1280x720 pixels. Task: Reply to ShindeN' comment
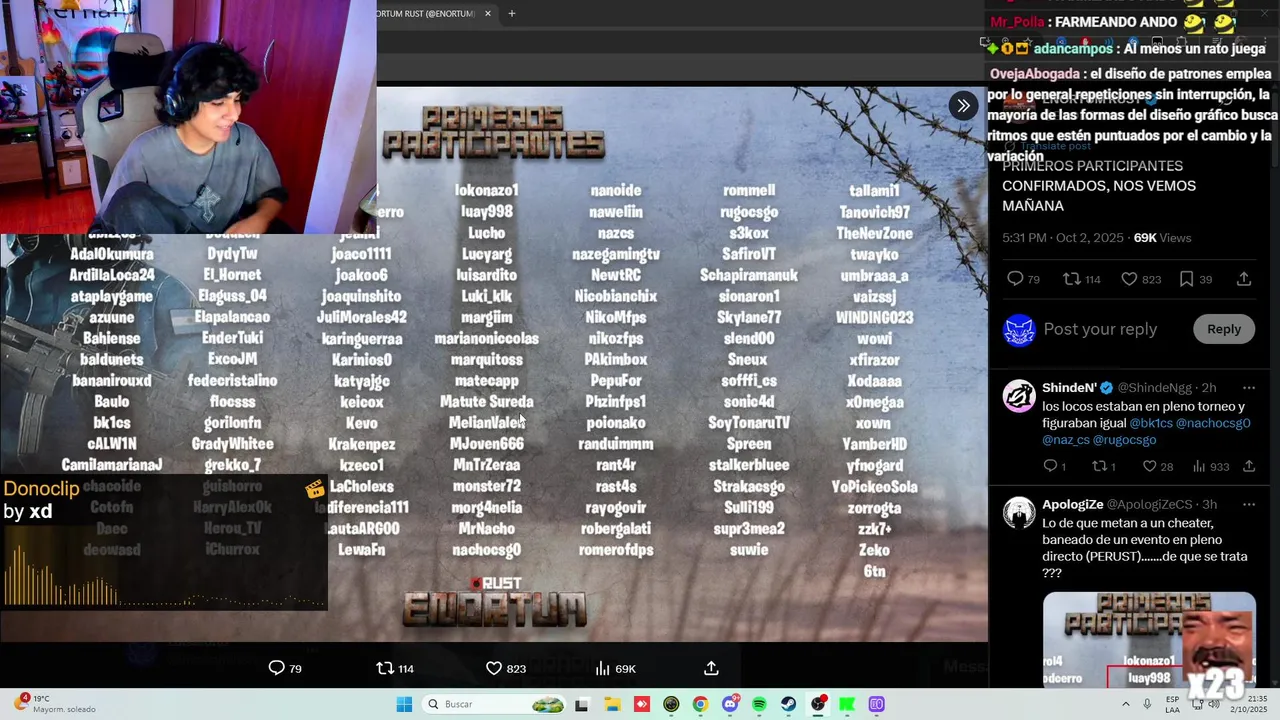pyautogui.click(x=1054, y=466)
